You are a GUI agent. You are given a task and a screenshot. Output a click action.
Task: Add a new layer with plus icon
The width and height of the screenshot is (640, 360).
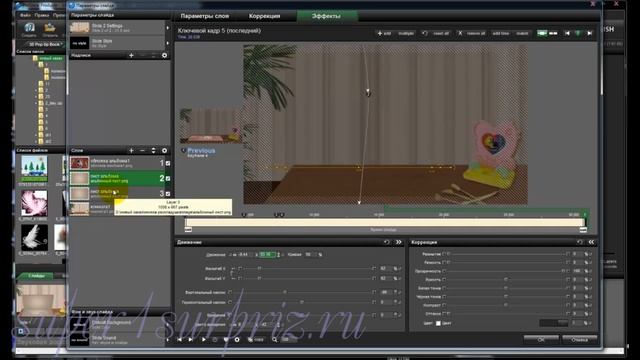tap(131, 151)
